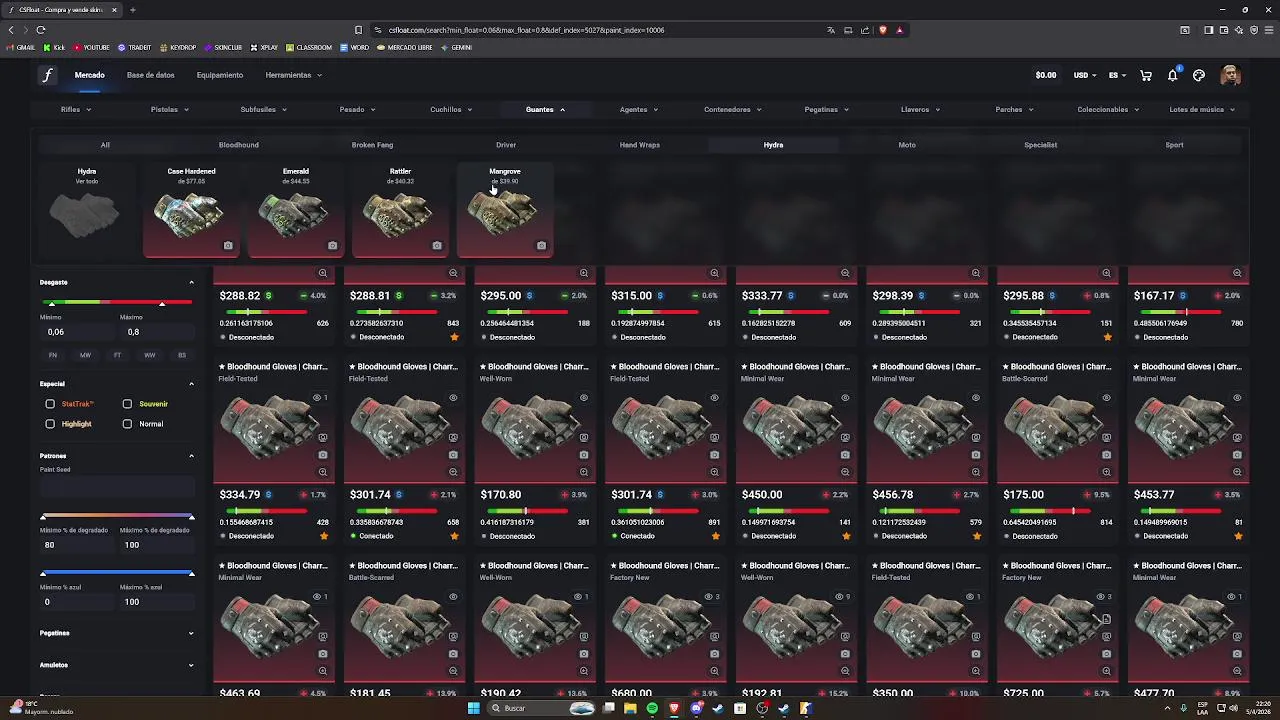Click the Paint Seed input field
1280x720 pixels.
tap(117, 487)
